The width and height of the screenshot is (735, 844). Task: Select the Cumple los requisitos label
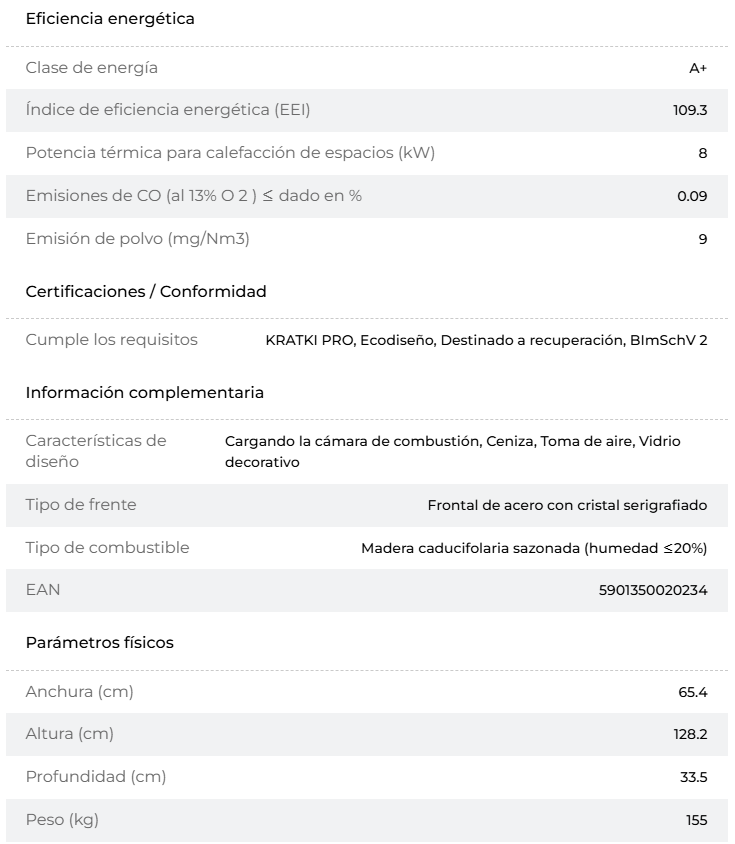(111, 340)
